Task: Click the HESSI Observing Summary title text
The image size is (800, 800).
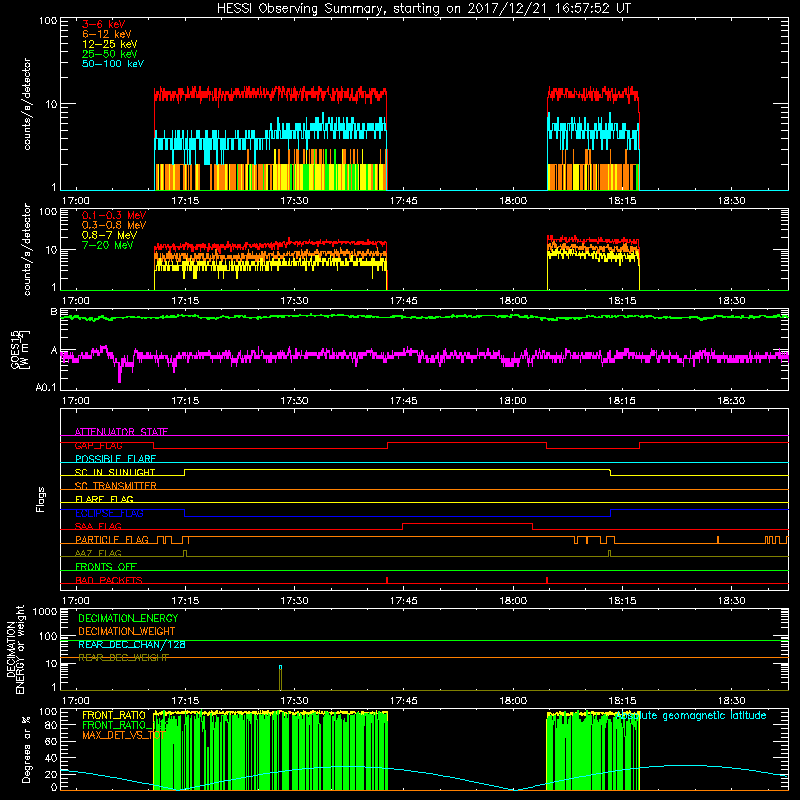Action: point(423,9)
